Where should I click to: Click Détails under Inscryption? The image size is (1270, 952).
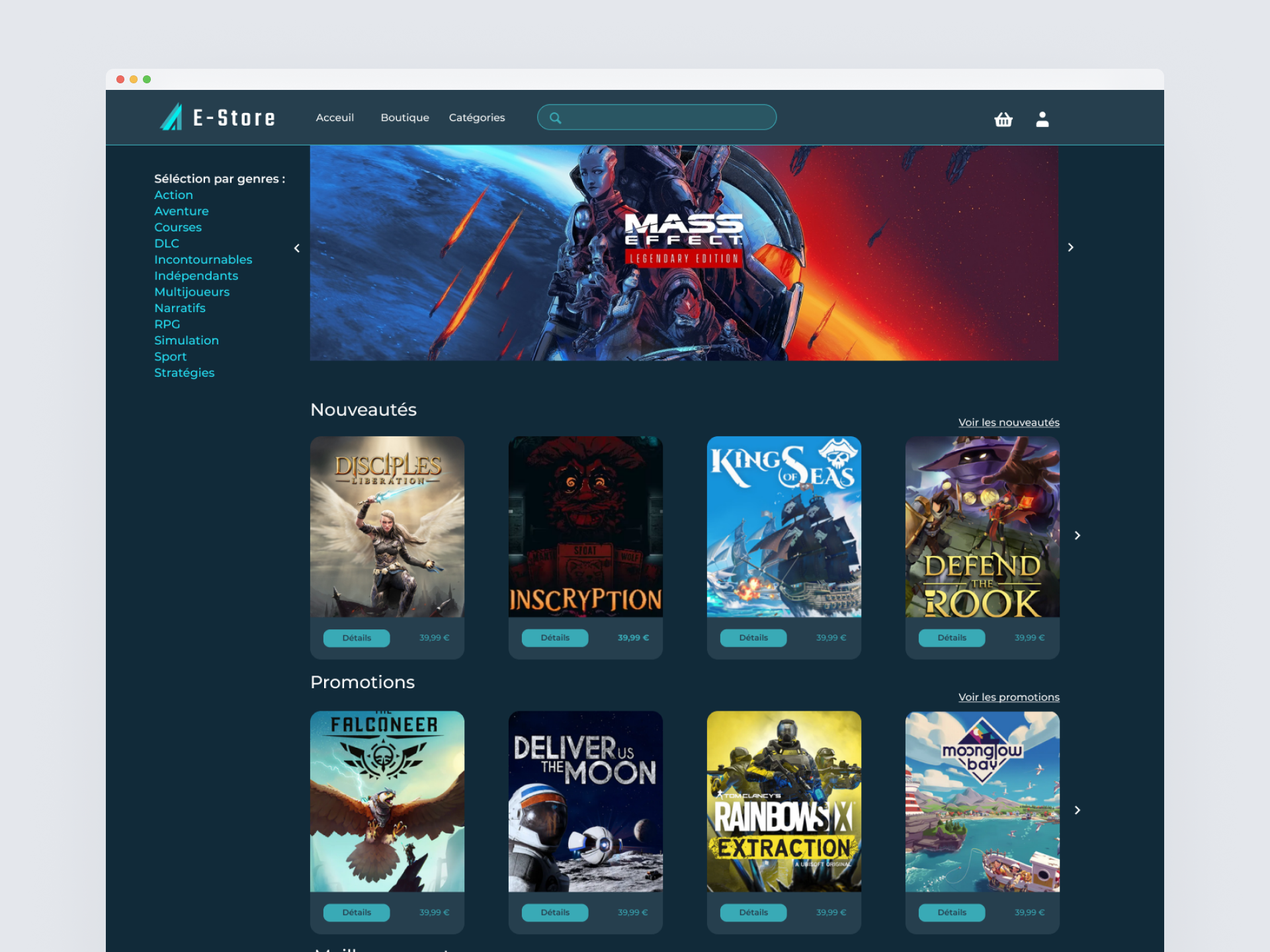(x=555, y=638)
